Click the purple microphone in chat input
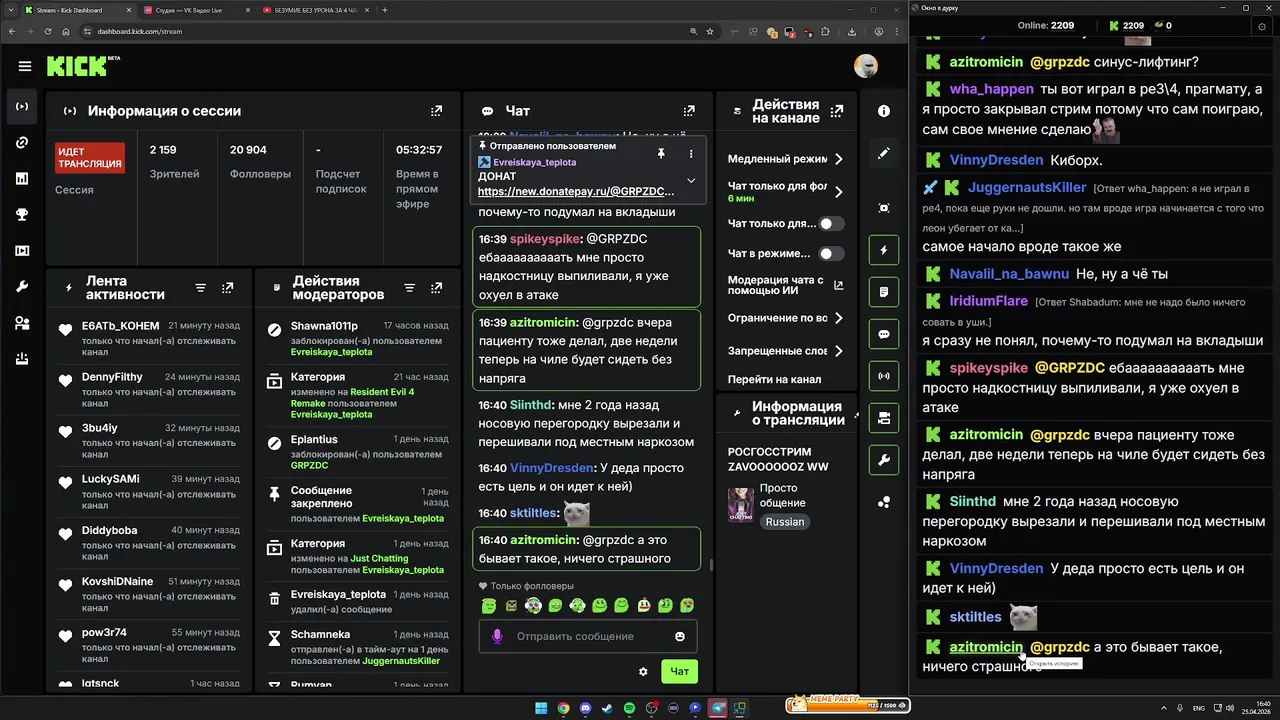 [x=497, y=636]
